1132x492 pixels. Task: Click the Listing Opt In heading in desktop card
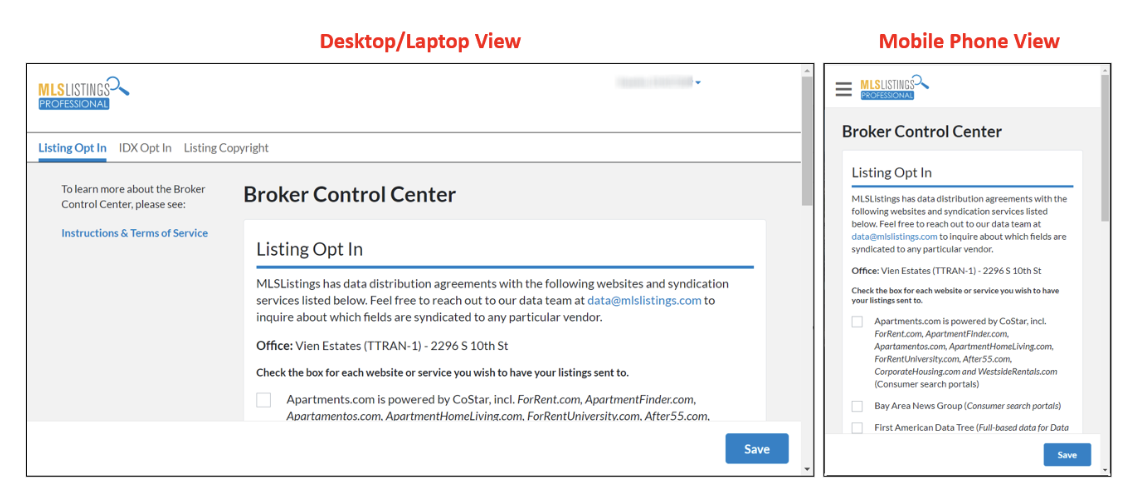point(310,250)
